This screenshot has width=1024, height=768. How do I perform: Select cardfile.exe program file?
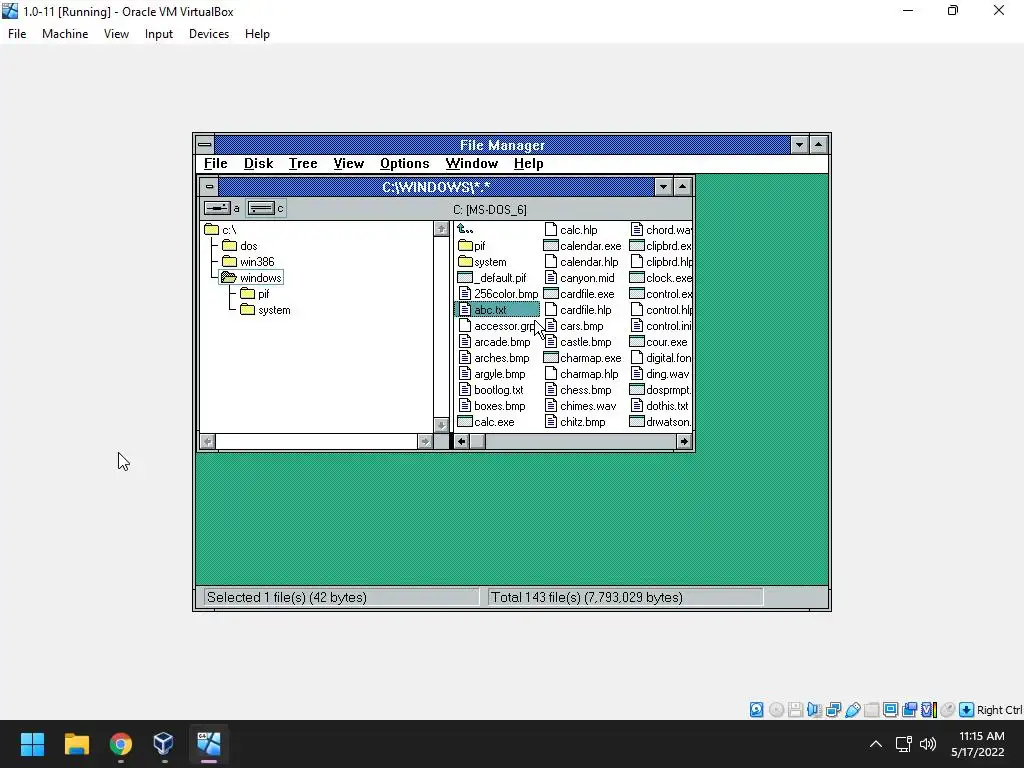[x=579, y=294]
